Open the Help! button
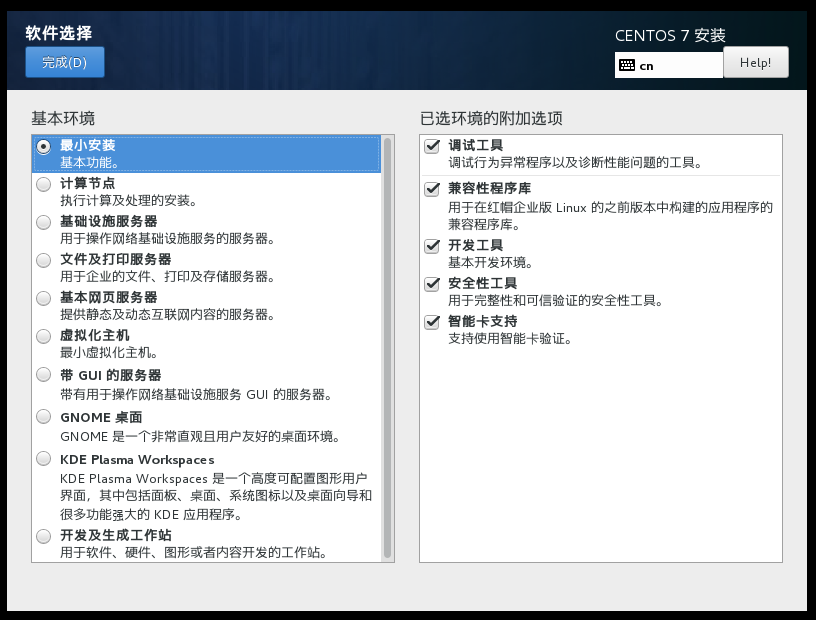 (756, 62)
